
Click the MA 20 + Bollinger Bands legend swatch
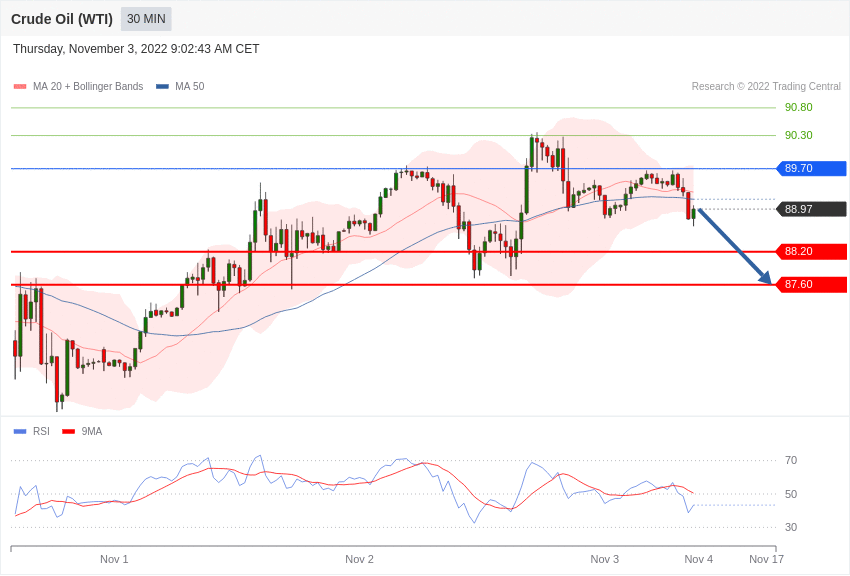[20, 87]
